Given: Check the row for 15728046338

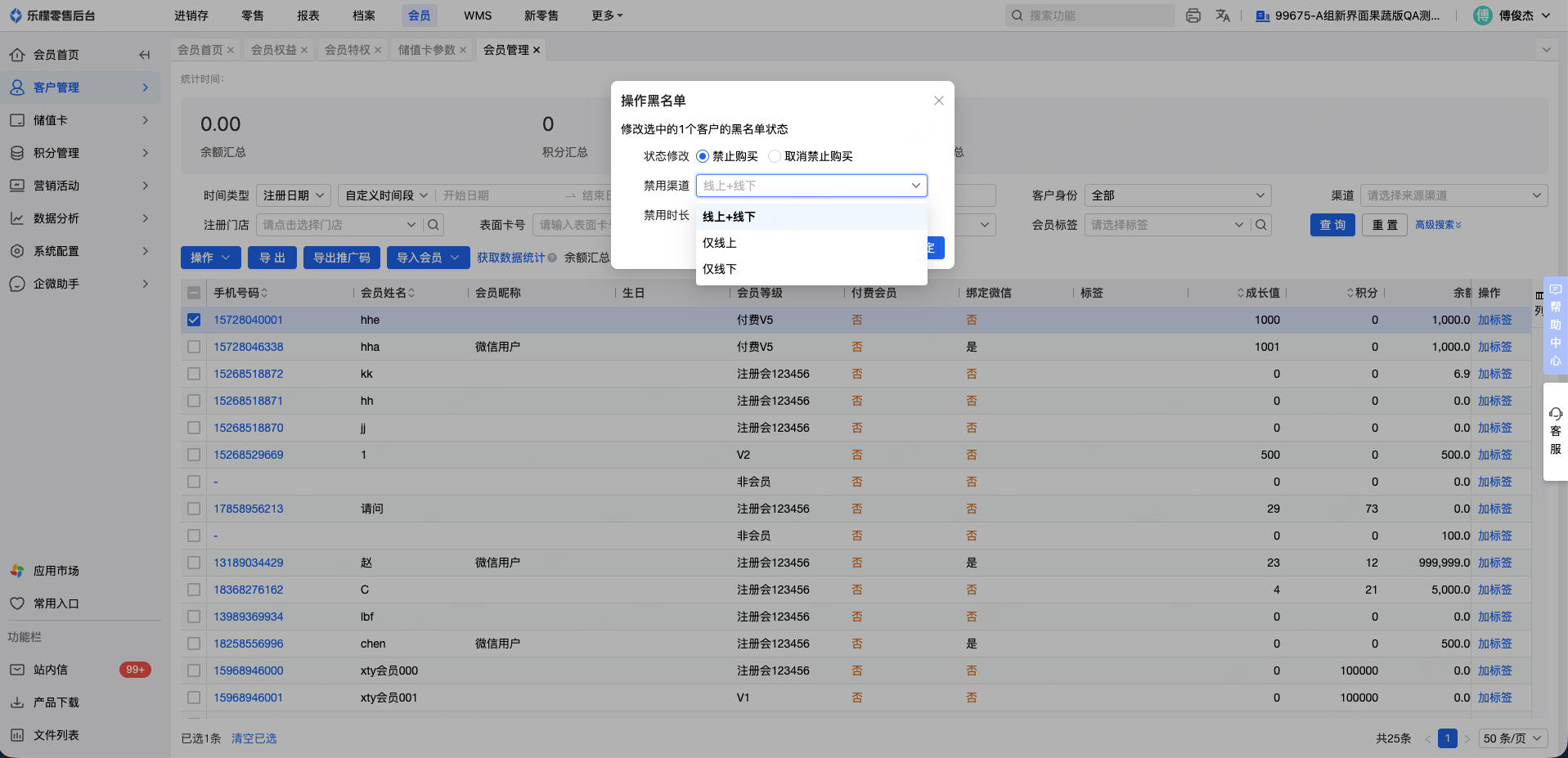Looking at the screenshot, I should [x=194, y=347].
